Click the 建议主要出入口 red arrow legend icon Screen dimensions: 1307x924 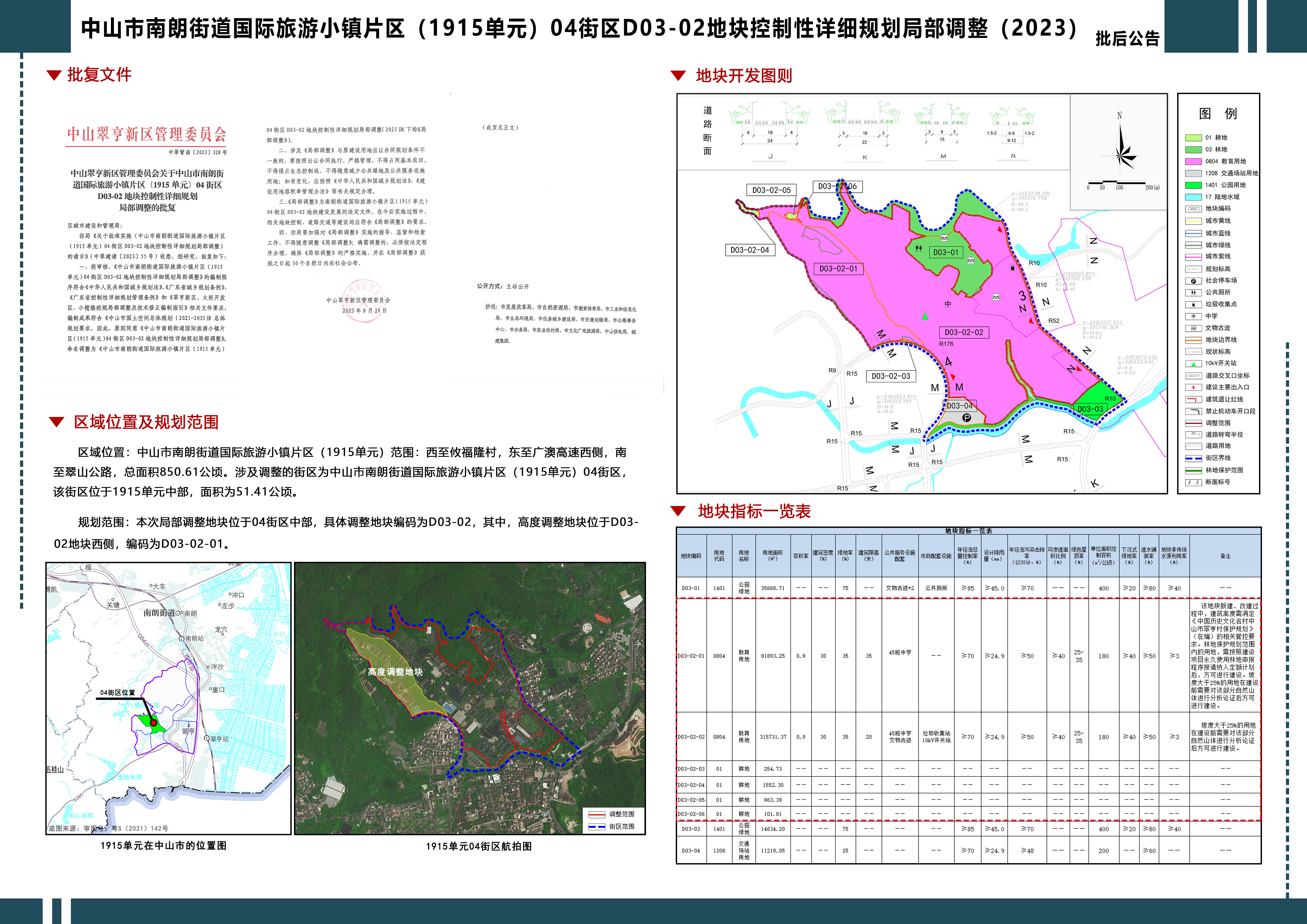pos(1193,387)
